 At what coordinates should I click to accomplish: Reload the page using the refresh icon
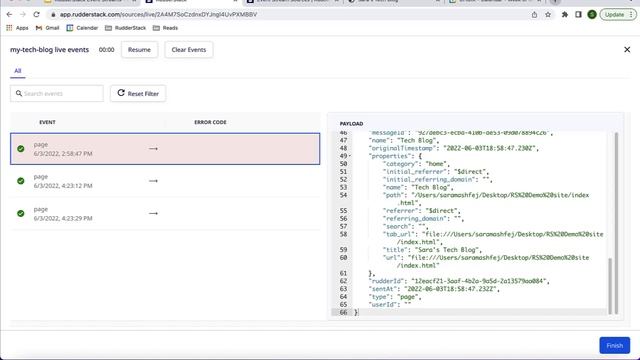point(36,14)
